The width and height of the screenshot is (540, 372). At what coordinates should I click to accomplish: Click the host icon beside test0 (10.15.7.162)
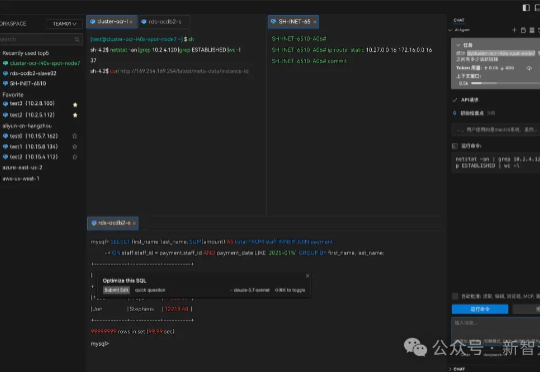click(5, 136)
